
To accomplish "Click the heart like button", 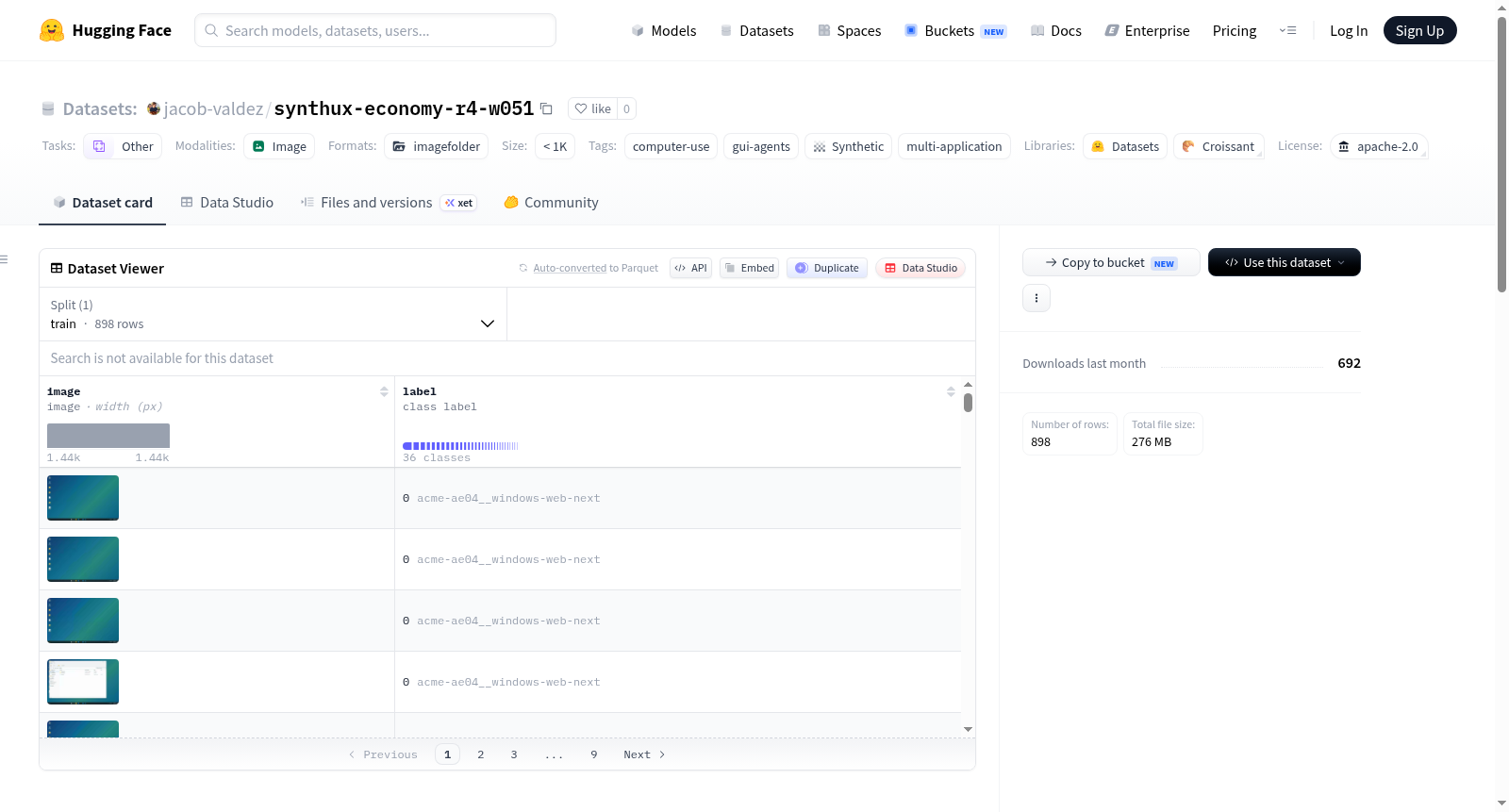I will [592, 108].
